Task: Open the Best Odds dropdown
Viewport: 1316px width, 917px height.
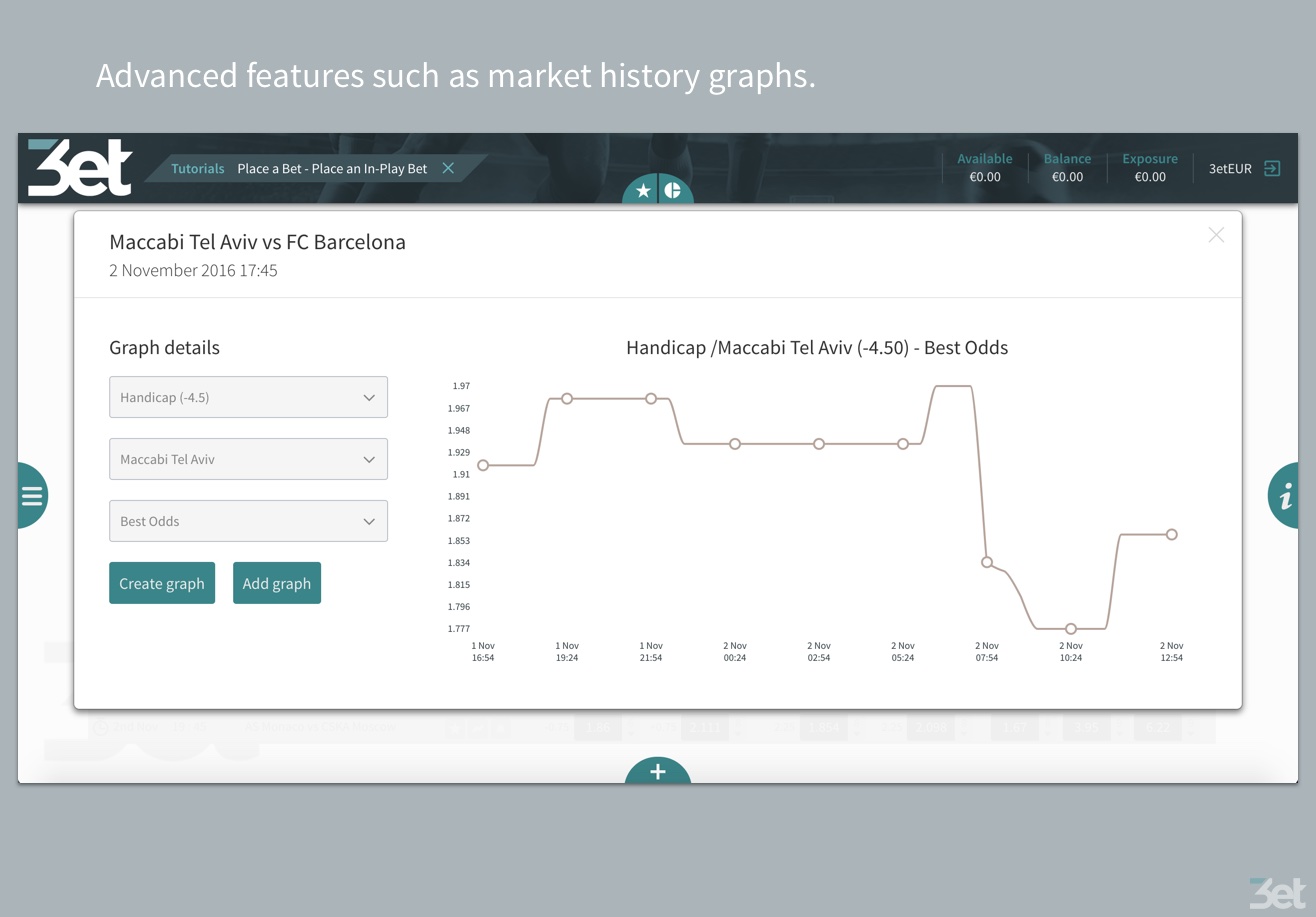Action: point(248,521)
